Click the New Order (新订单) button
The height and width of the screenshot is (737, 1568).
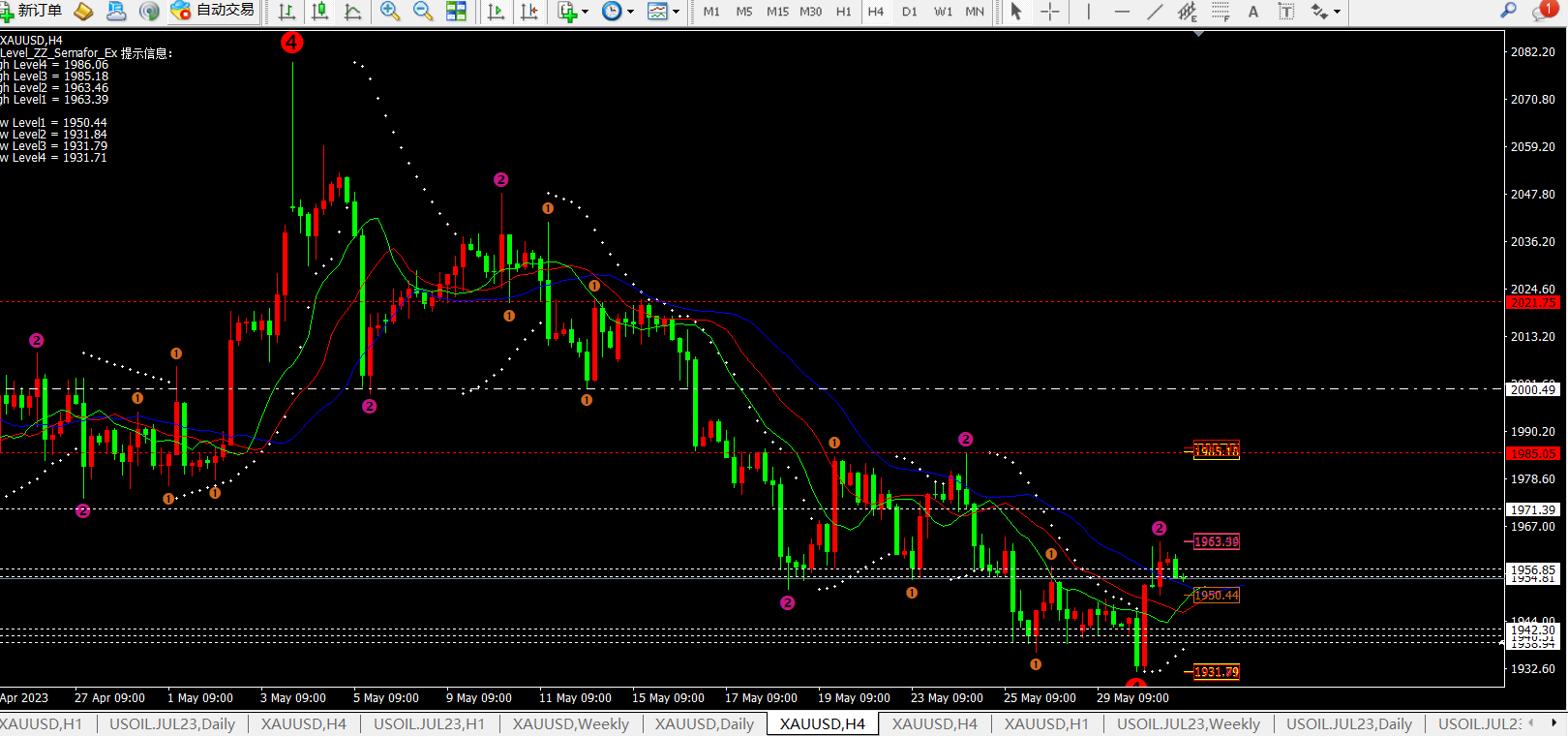(x=31, y=11)
